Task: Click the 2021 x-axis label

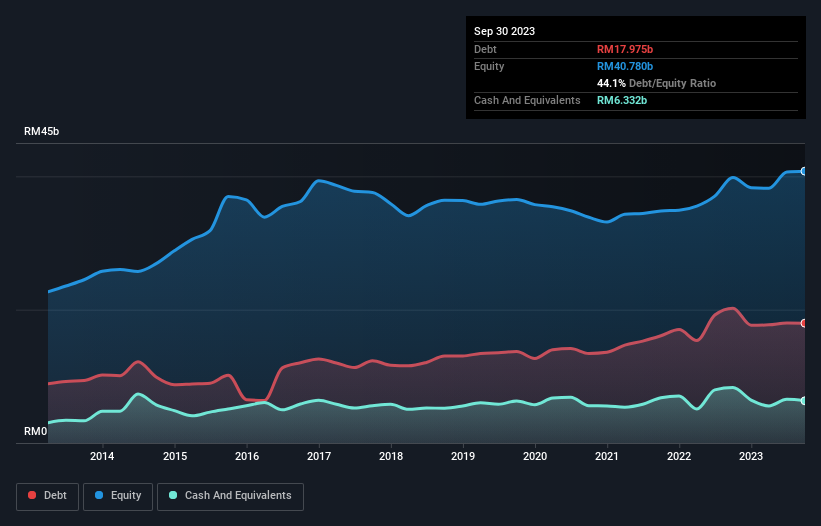Action: tap(607, 456)
